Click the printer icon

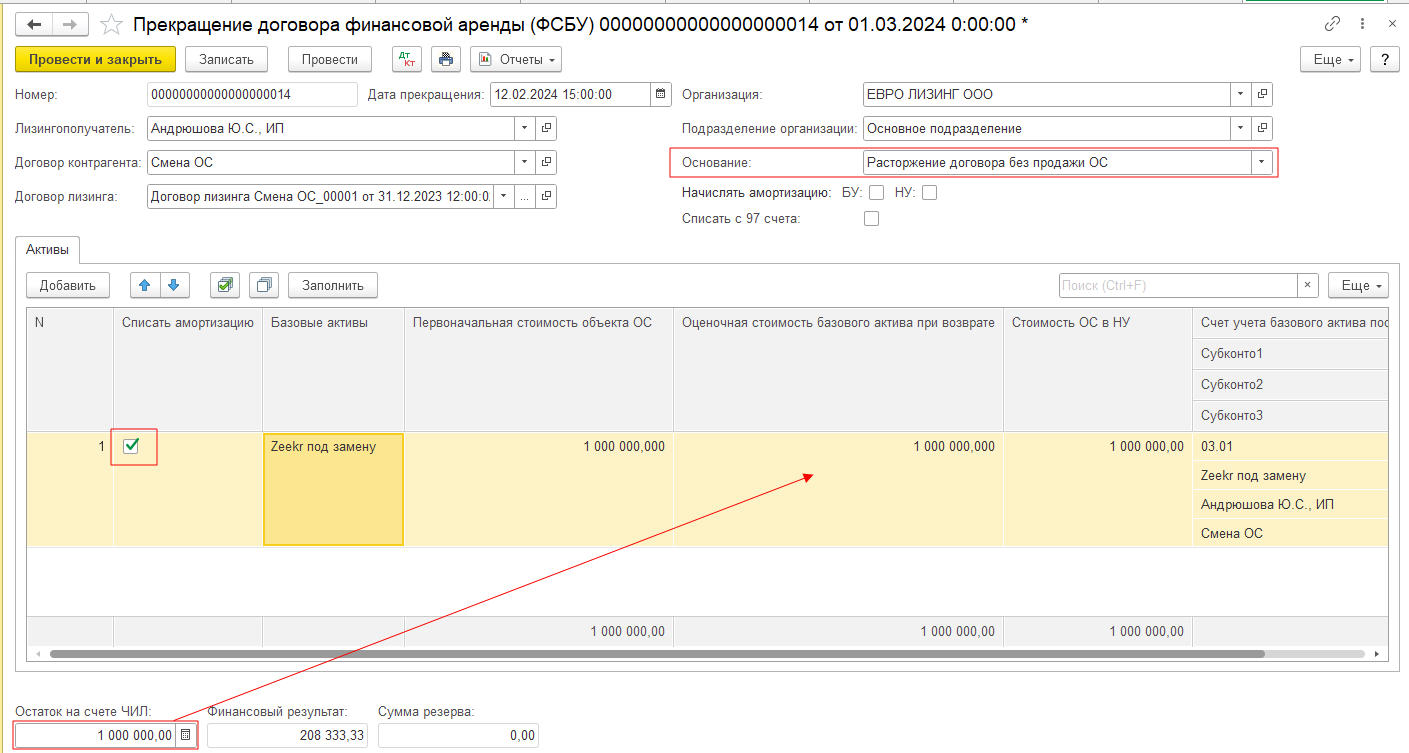click(445, 59)
